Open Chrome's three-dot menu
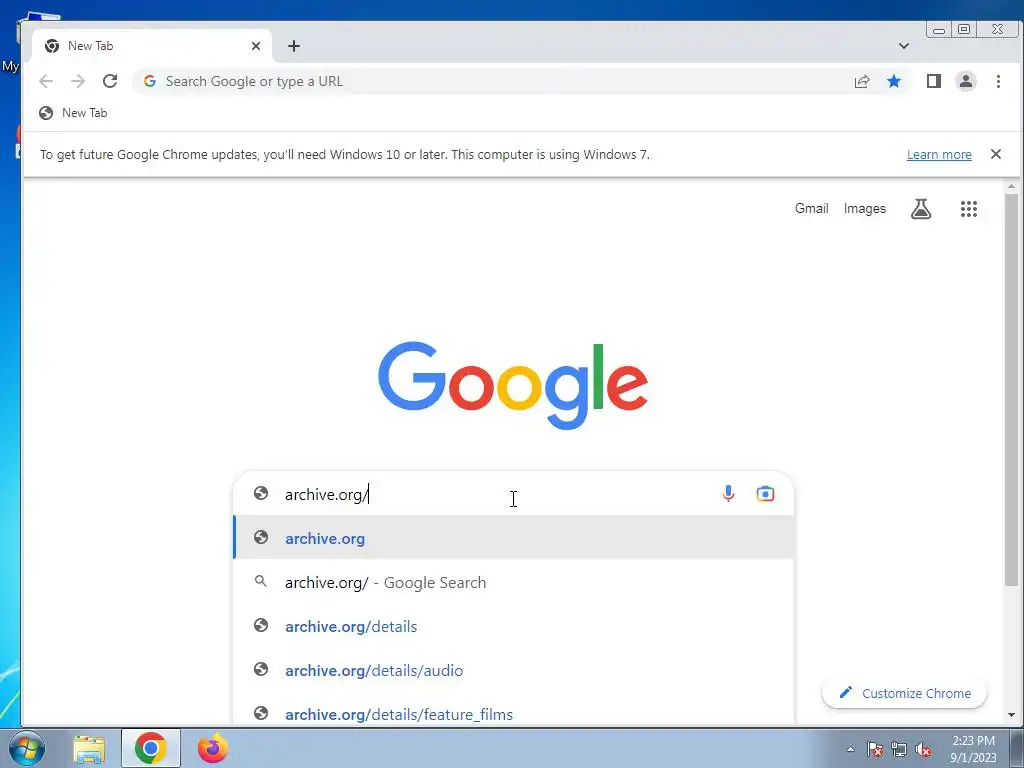Screen dimensions: 1024x768 pyautogui.click(x=998, y=81)
